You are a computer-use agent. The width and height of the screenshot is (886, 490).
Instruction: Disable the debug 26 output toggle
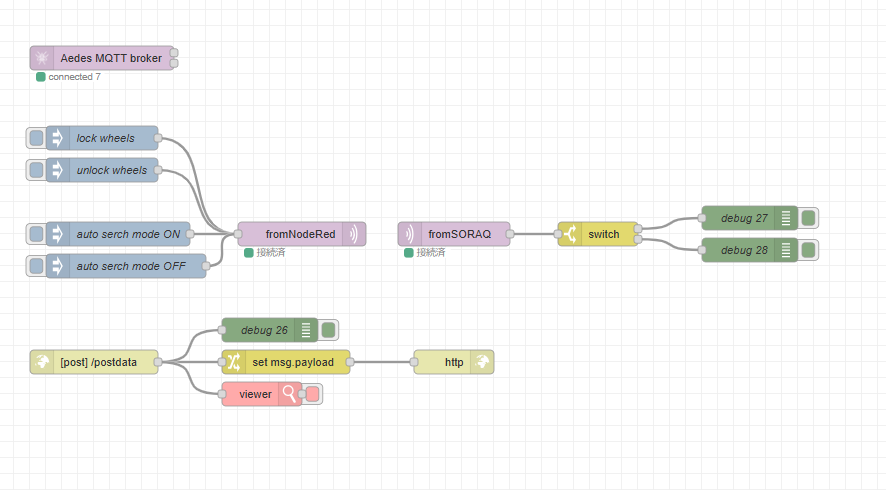(328, 330)
